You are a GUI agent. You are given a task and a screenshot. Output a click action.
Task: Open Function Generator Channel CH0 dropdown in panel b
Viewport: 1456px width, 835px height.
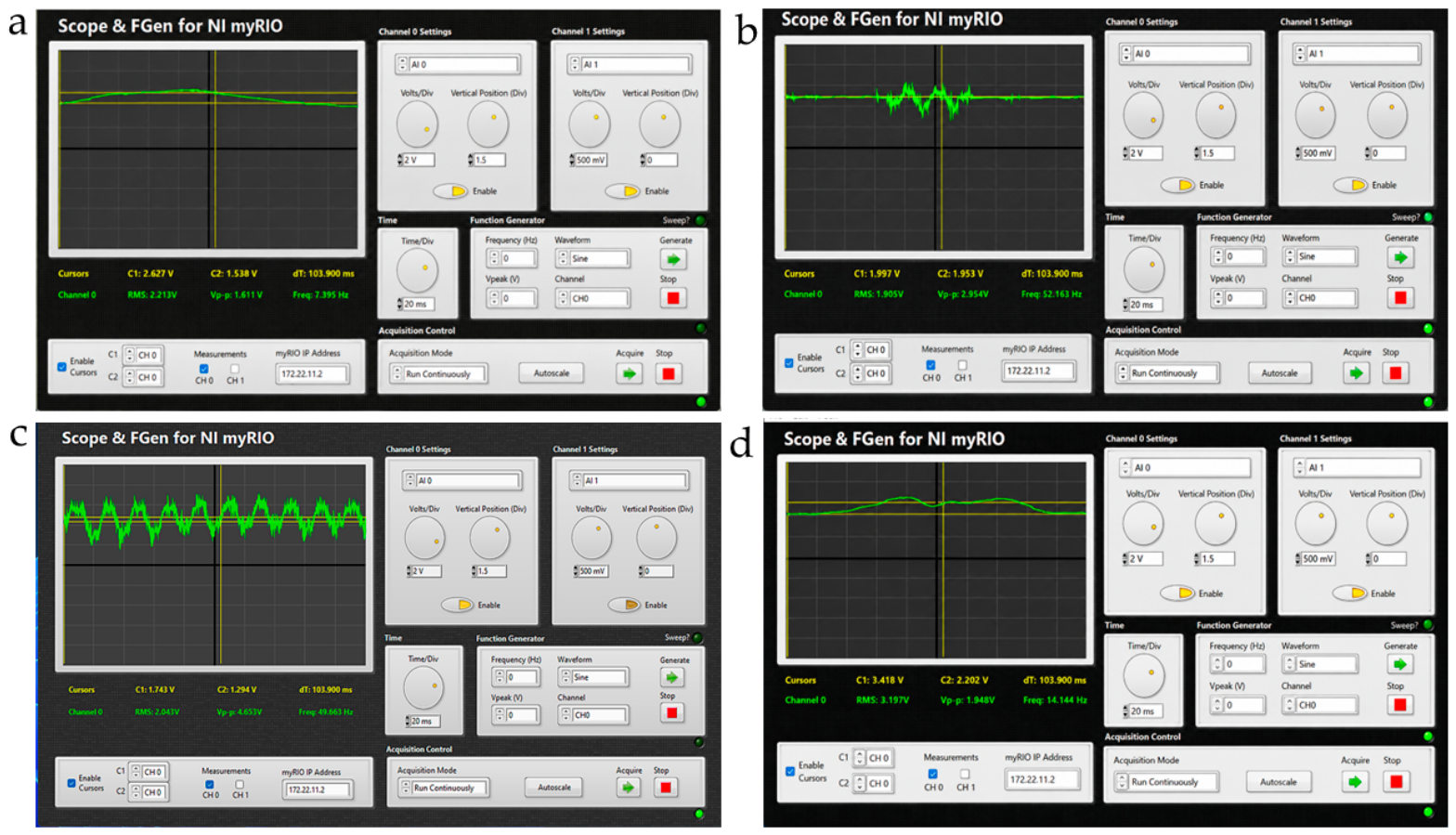[1319, 298]
